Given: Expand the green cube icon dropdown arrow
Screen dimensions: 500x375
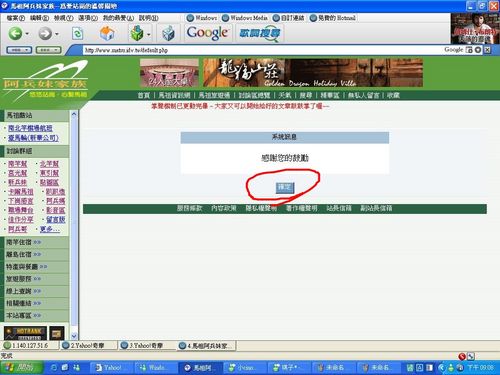Looking at the screenshot, I should [149, 34].
